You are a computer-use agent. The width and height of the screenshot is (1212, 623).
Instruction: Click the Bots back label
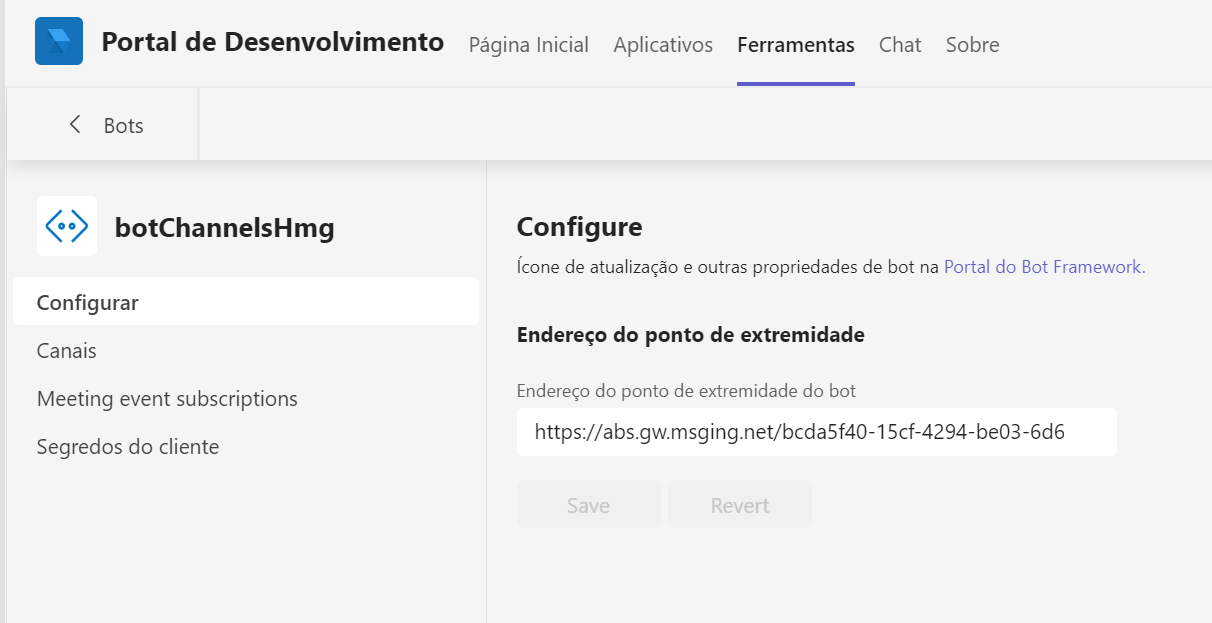(x=123, y=126)
